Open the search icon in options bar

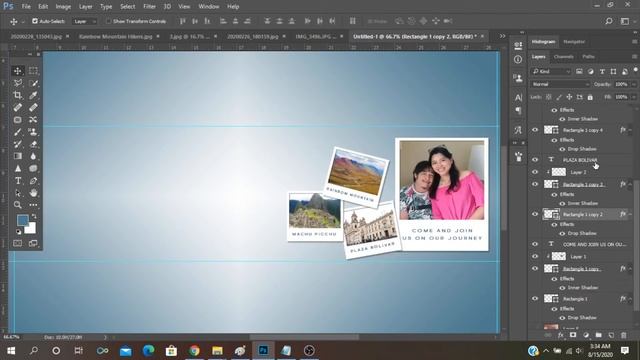(x=609, y=21)
